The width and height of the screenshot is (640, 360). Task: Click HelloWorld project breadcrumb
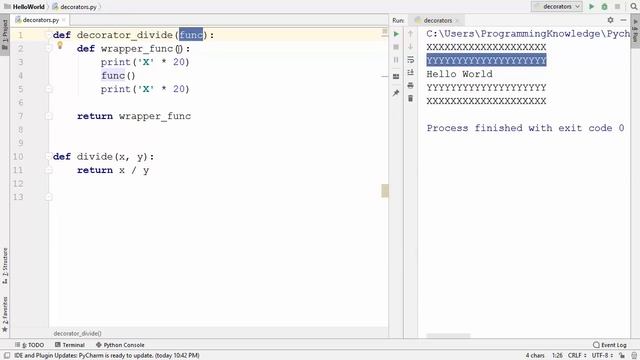point(24,7)
